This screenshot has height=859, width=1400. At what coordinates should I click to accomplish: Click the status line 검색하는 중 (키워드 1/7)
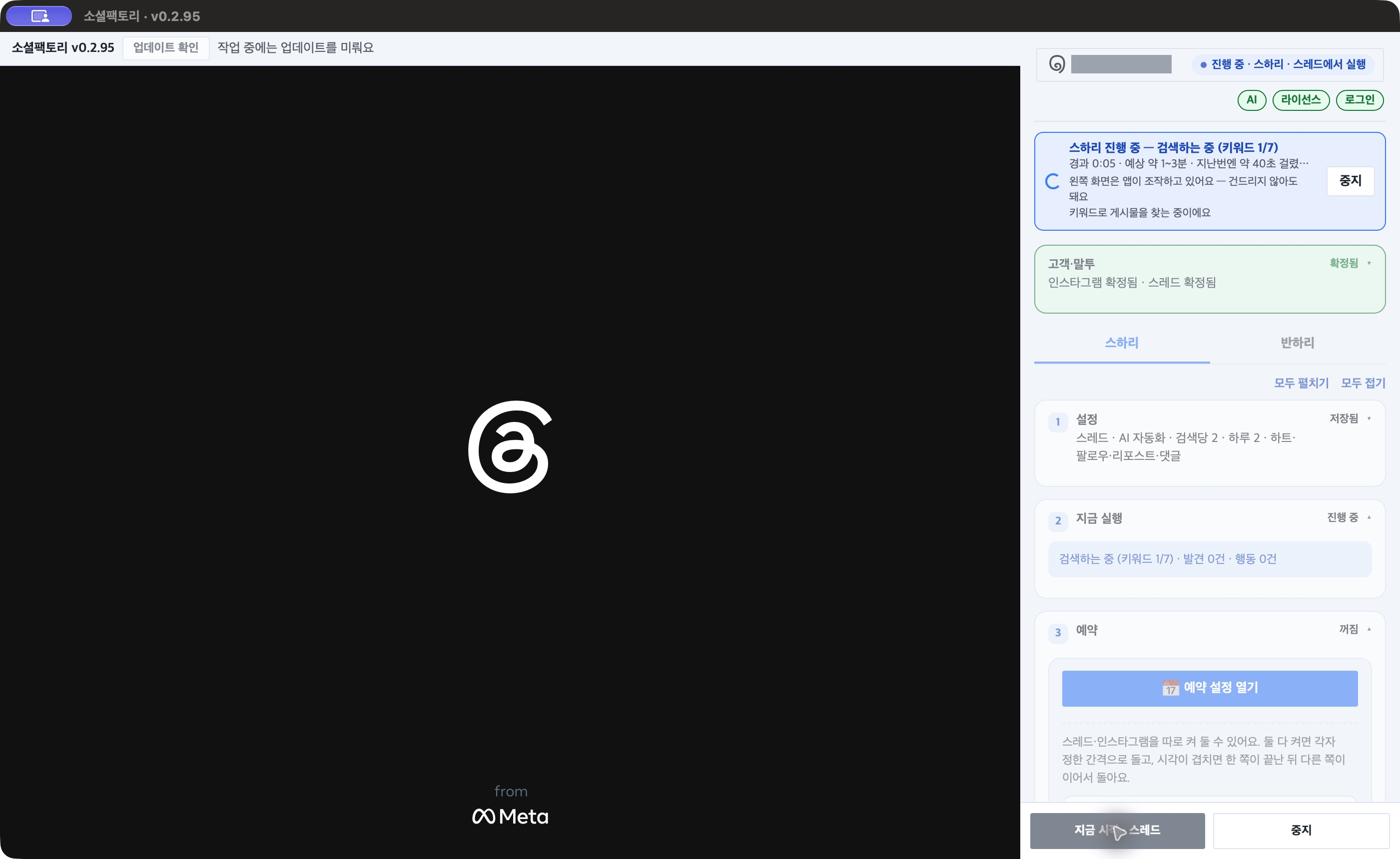pos(1210,559)
